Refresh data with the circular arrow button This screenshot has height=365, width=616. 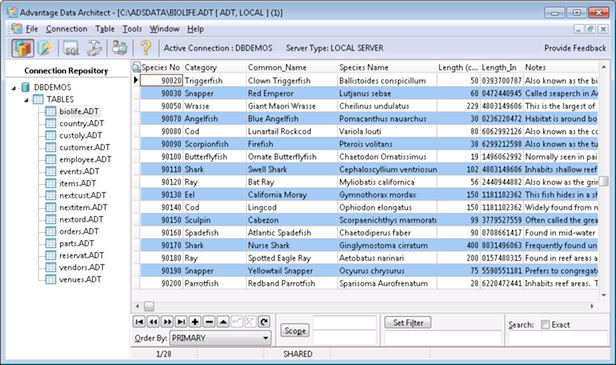[x=264, y=322]
